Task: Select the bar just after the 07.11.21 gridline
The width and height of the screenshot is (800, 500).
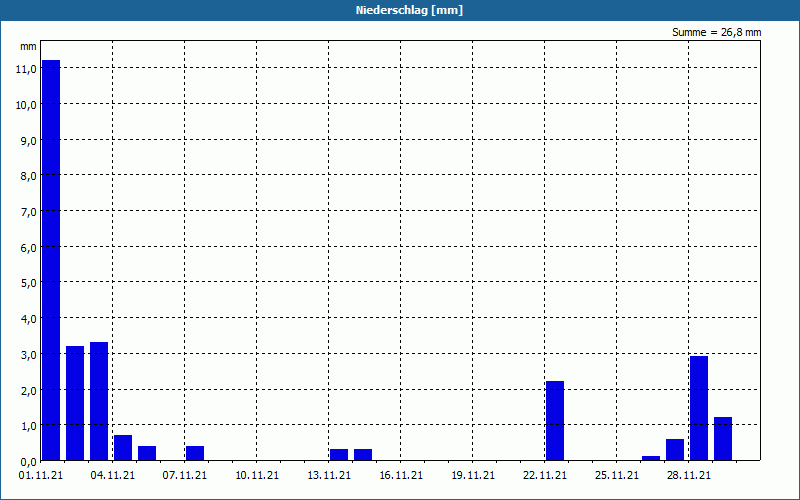Action: point(195,453)
